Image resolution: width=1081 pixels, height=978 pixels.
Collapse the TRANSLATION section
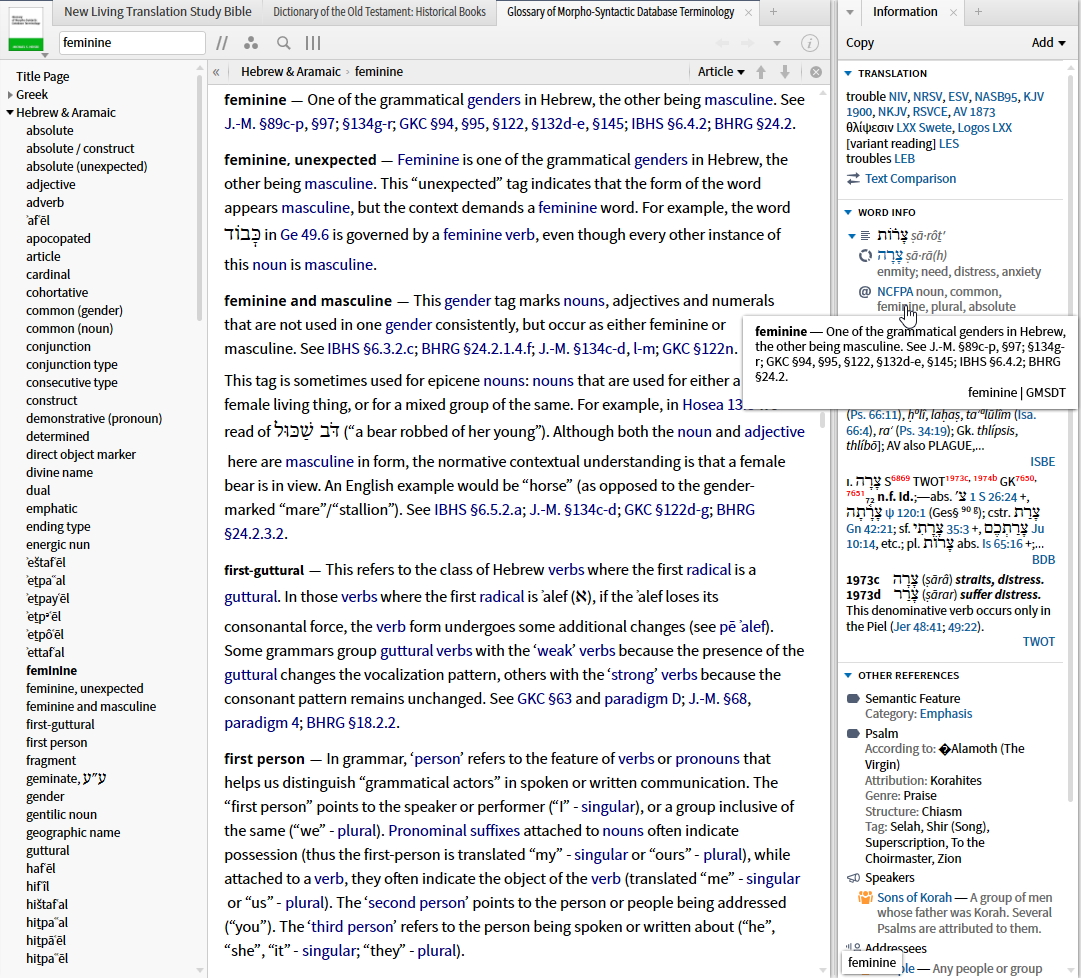848,73
